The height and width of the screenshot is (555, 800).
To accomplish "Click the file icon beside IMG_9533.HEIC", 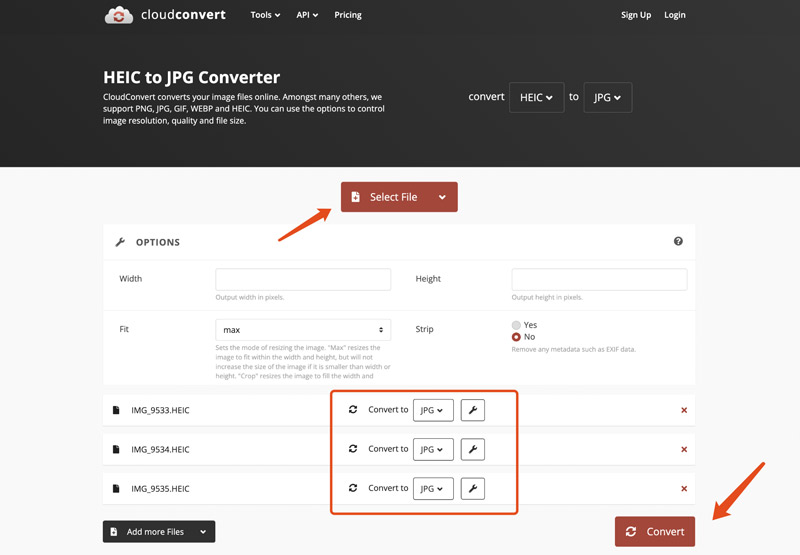I will coord(116,410).
